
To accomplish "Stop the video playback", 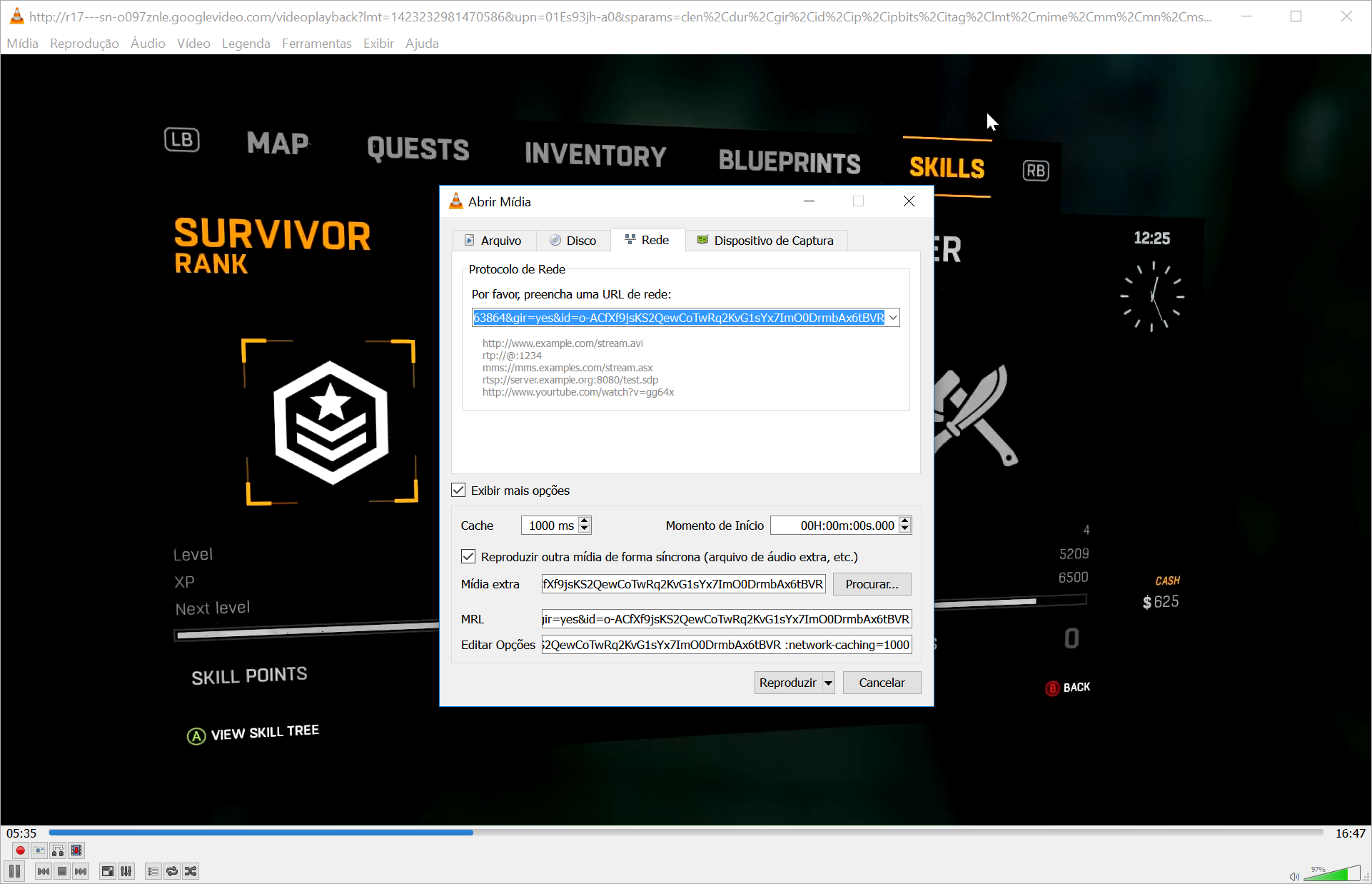I will 62,871.
